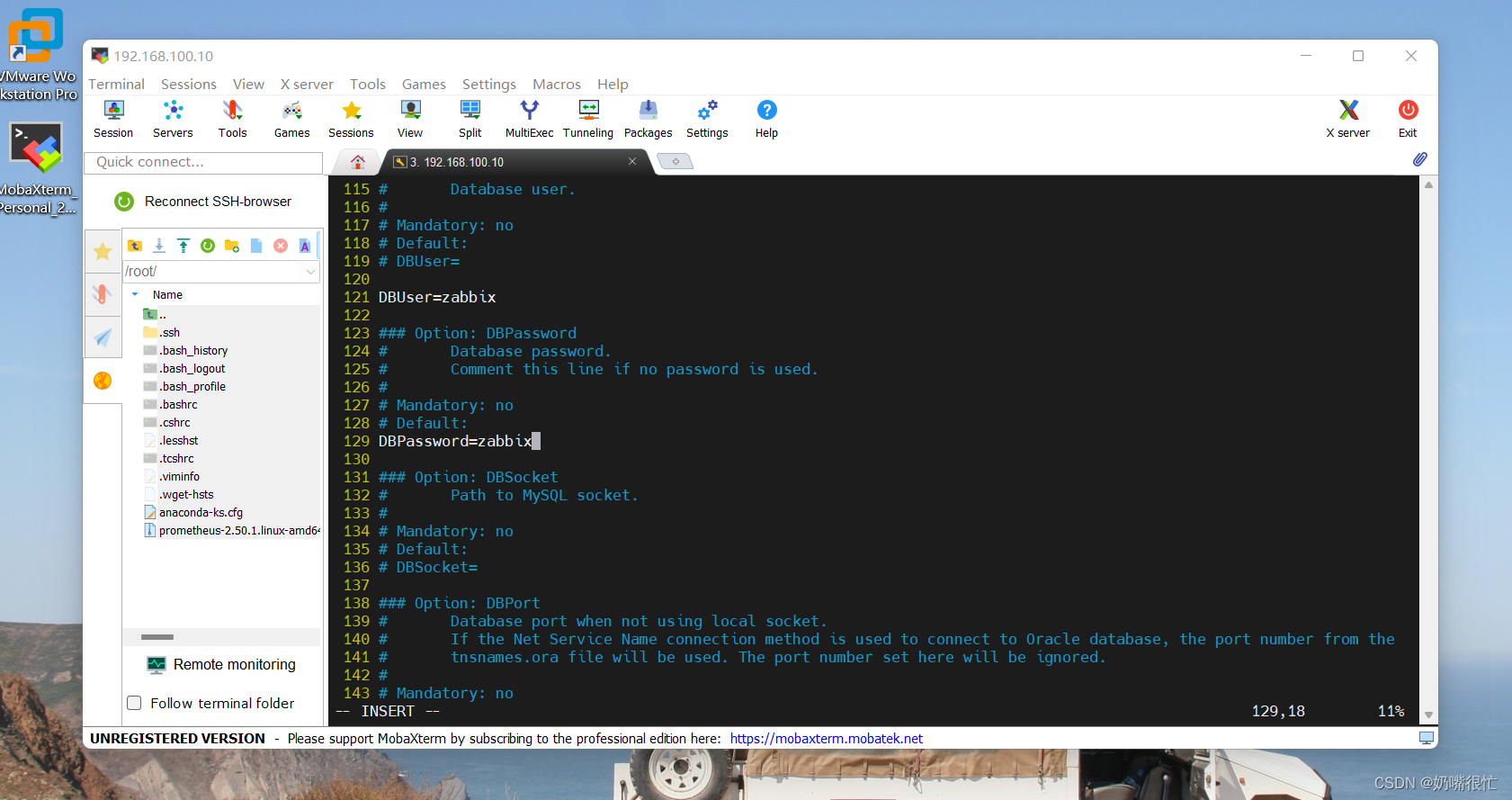Open the Sessions menu
Screen dimensions: 1512x800
[x=189, y=84]
